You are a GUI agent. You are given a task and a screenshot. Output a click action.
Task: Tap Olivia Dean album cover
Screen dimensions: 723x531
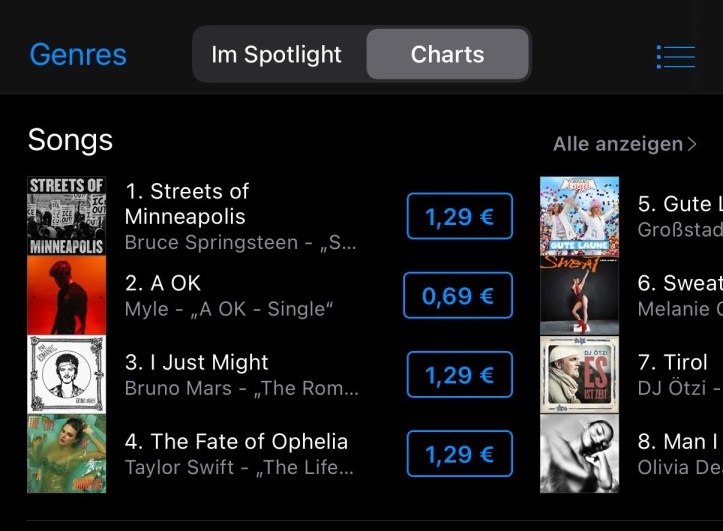point(580,454)
